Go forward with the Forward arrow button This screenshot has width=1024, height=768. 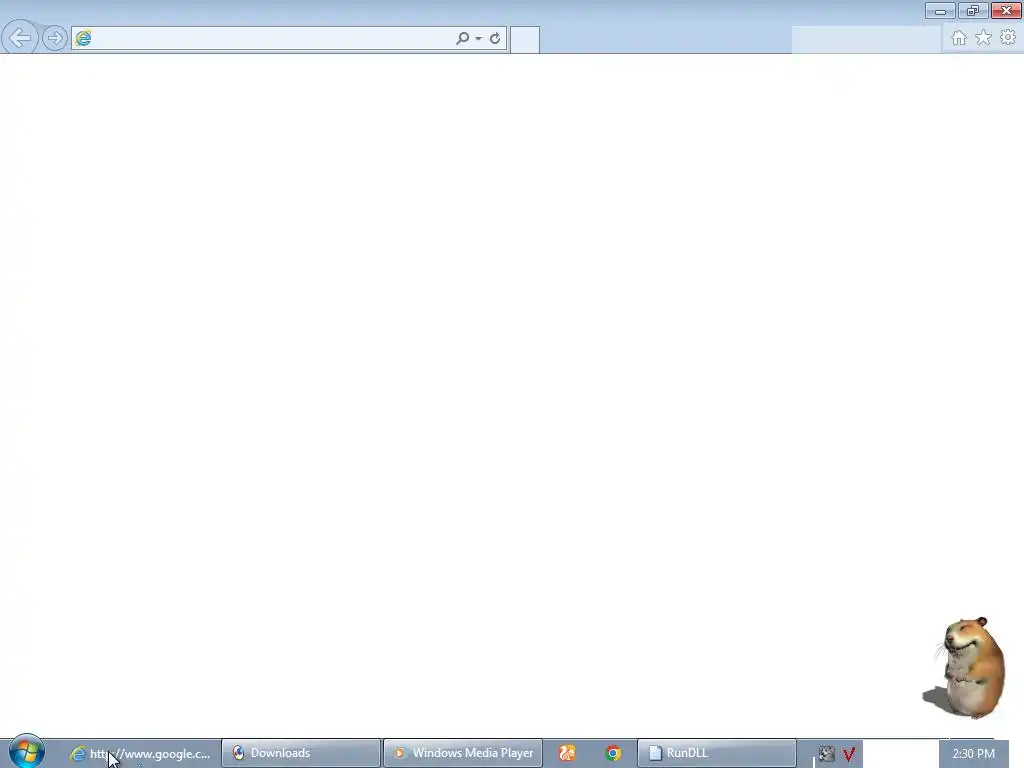(55, 38)
